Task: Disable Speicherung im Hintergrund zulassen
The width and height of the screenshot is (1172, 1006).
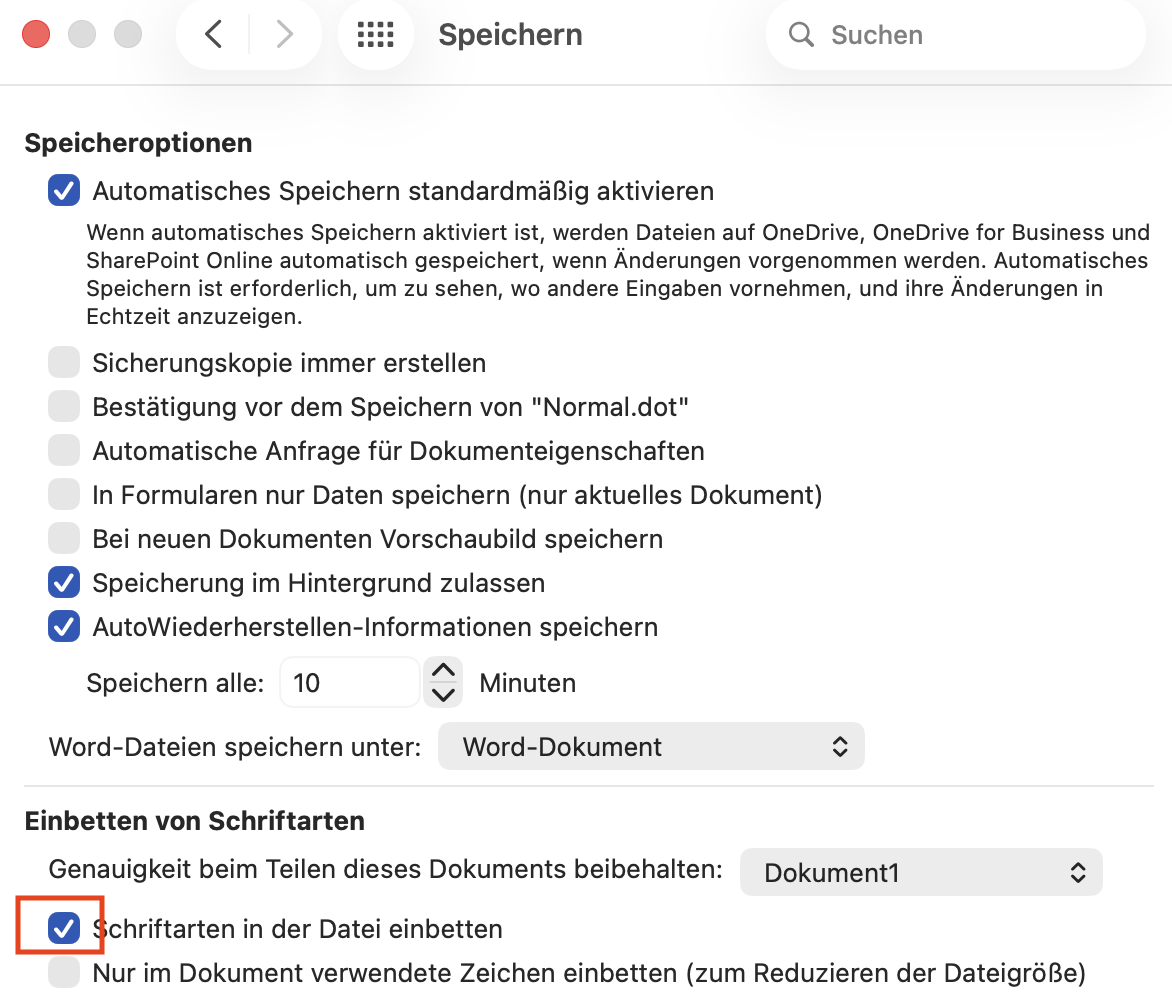Action: point(63,582)
